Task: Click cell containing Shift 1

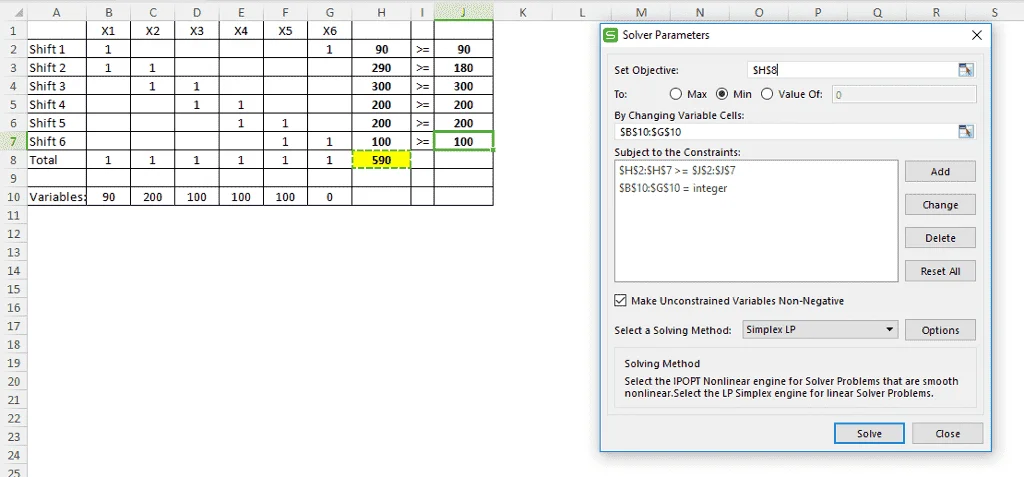Action: 57,49
